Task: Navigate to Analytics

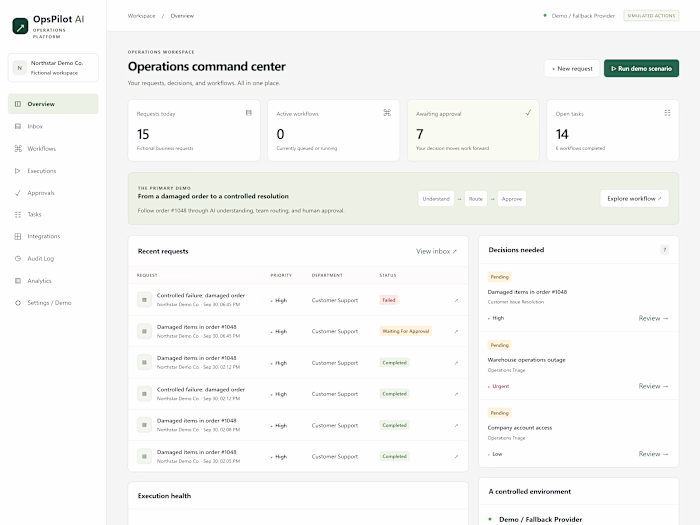Action: click(x=53, y=281)
